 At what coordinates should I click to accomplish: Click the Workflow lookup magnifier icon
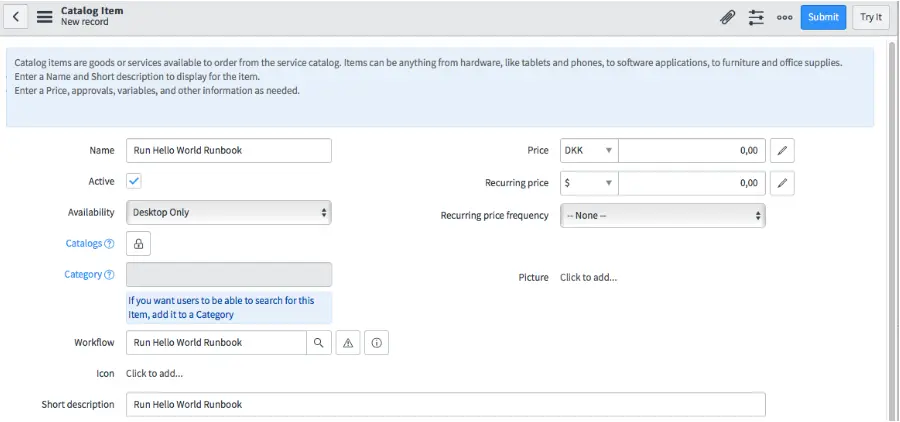coord(318,343)
